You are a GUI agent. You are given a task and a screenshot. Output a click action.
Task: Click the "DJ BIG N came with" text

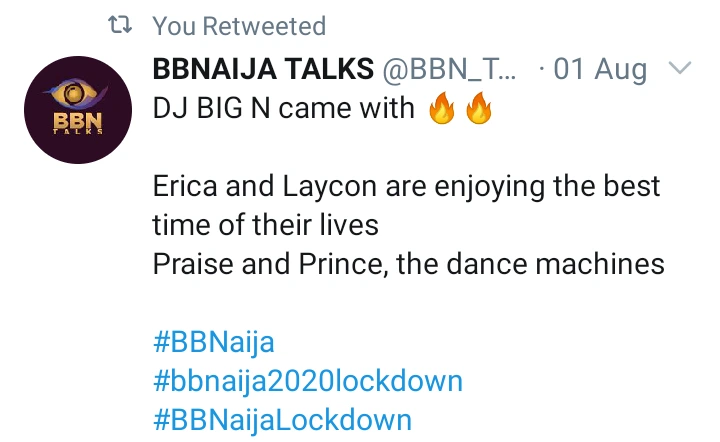click(x=283, y=108)
